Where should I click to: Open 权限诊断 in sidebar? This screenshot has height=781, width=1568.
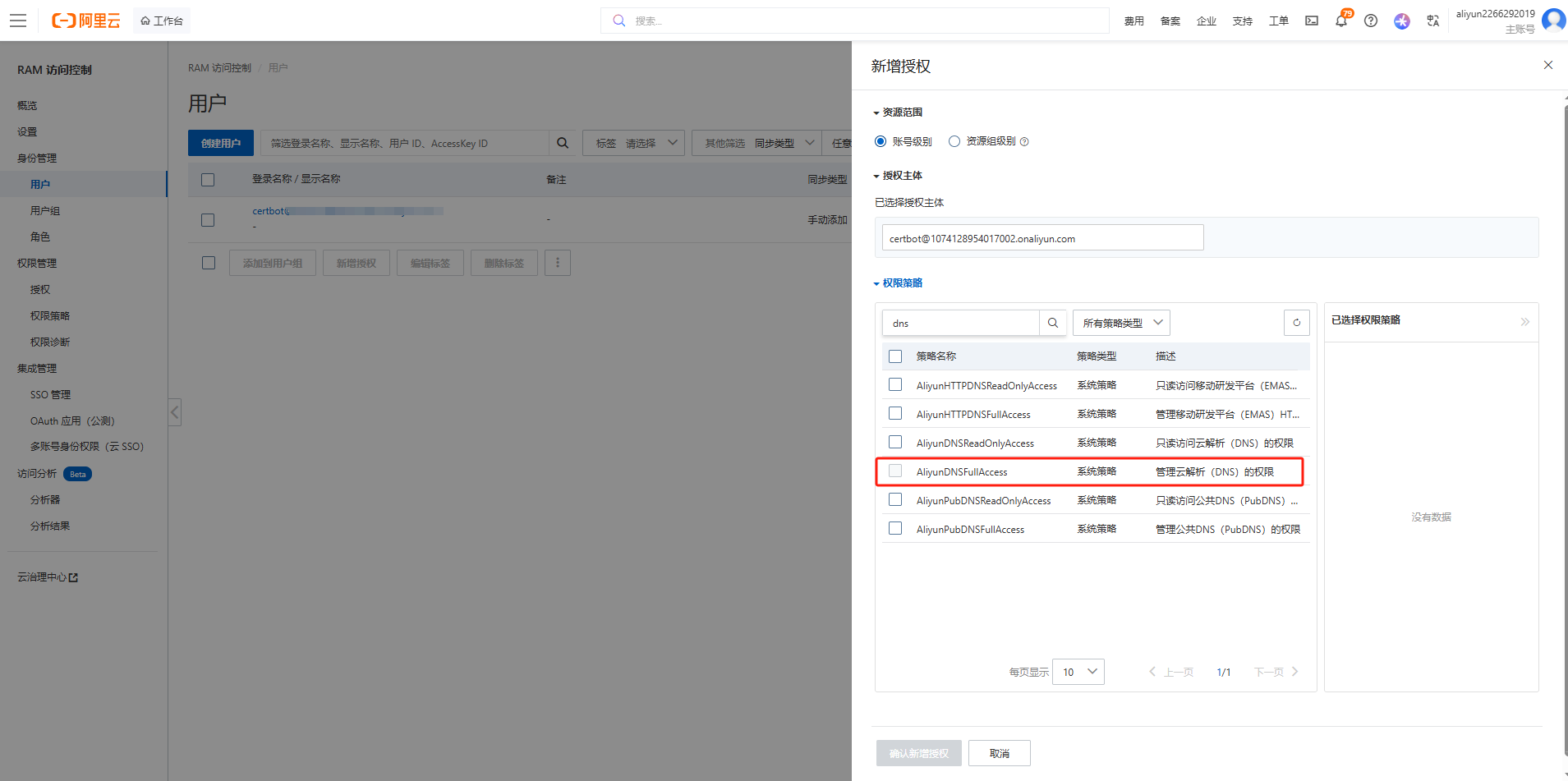pos(50,342)
